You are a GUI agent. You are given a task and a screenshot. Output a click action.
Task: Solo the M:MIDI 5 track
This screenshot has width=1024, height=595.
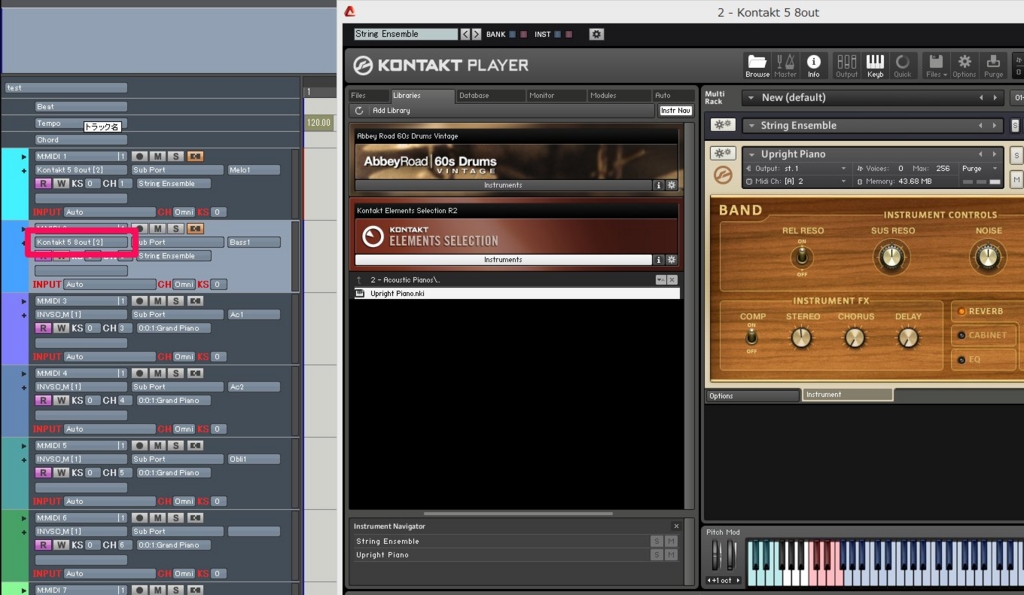[x=176, y=446]
